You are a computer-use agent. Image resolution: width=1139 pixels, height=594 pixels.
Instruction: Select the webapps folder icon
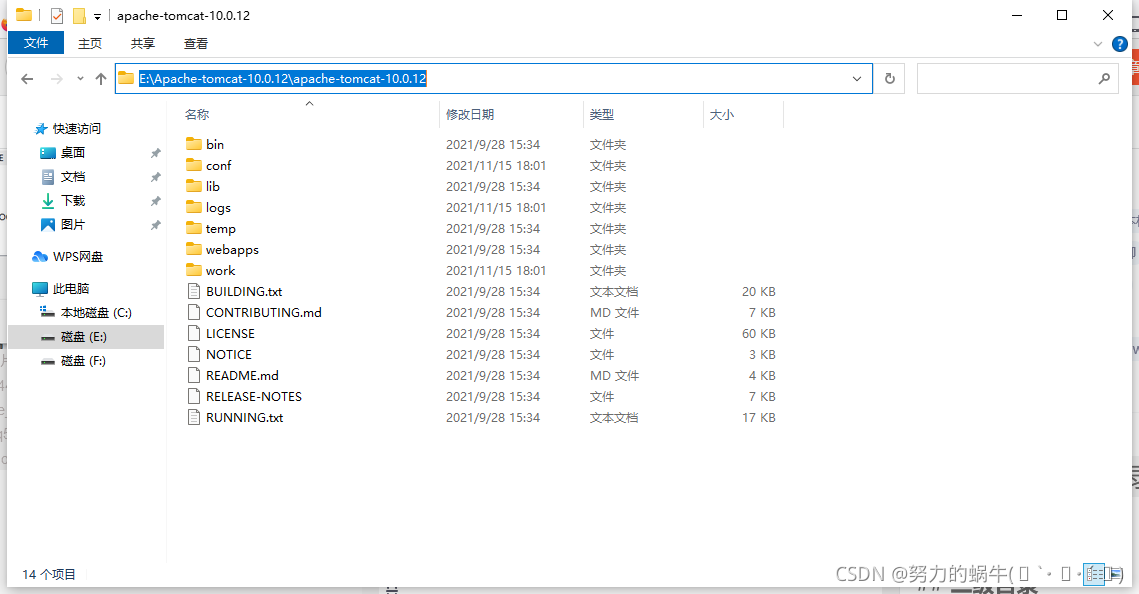(193, 249)
